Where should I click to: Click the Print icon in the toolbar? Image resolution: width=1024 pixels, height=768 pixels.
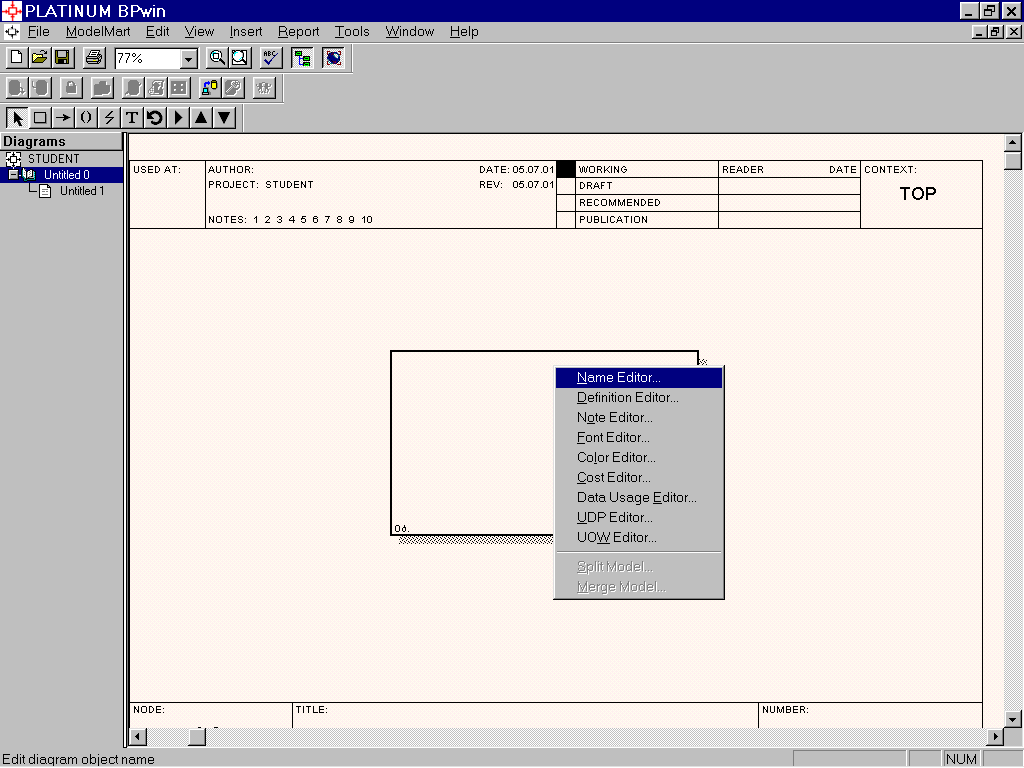coord(93,58)
